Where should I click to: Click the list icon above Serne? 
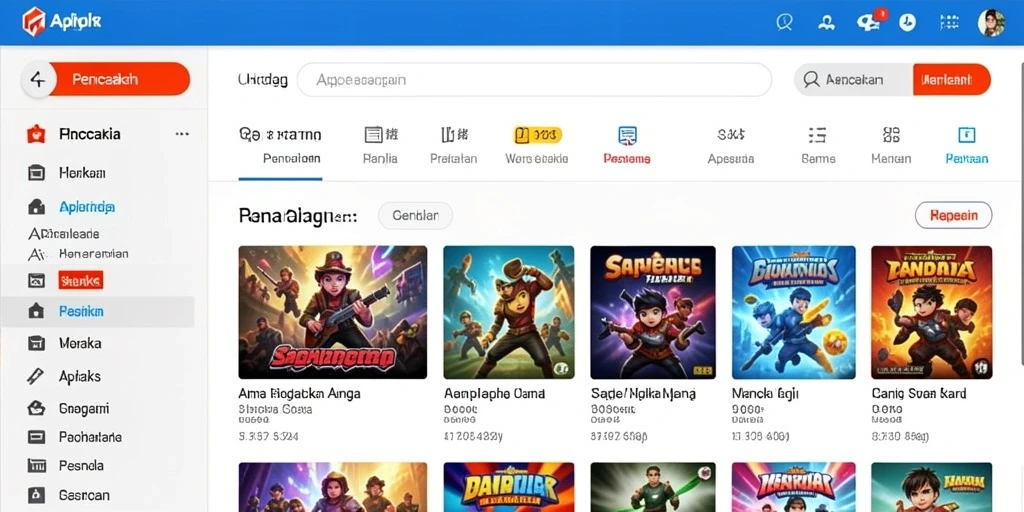[817, 135]
